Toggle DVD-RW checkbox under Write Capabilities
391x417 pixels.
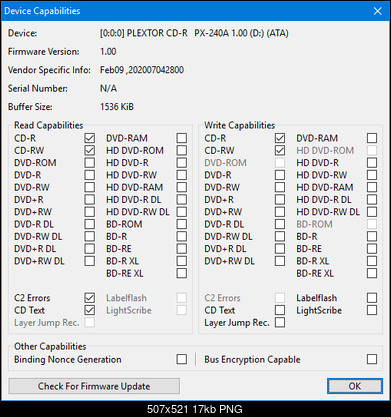280,187
